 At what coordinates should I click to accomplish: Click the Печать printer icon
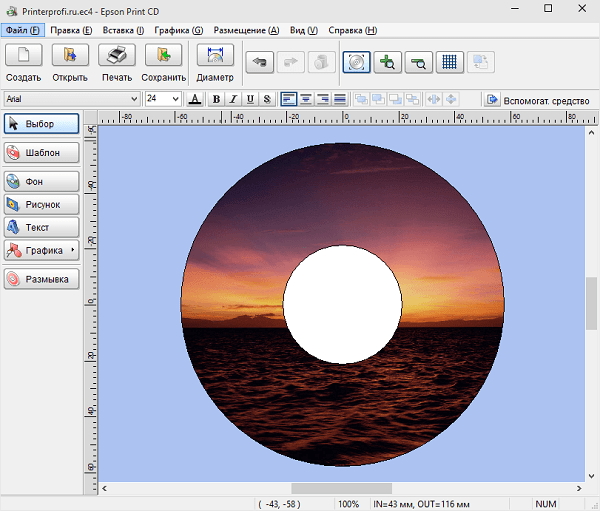coord(117,55)
